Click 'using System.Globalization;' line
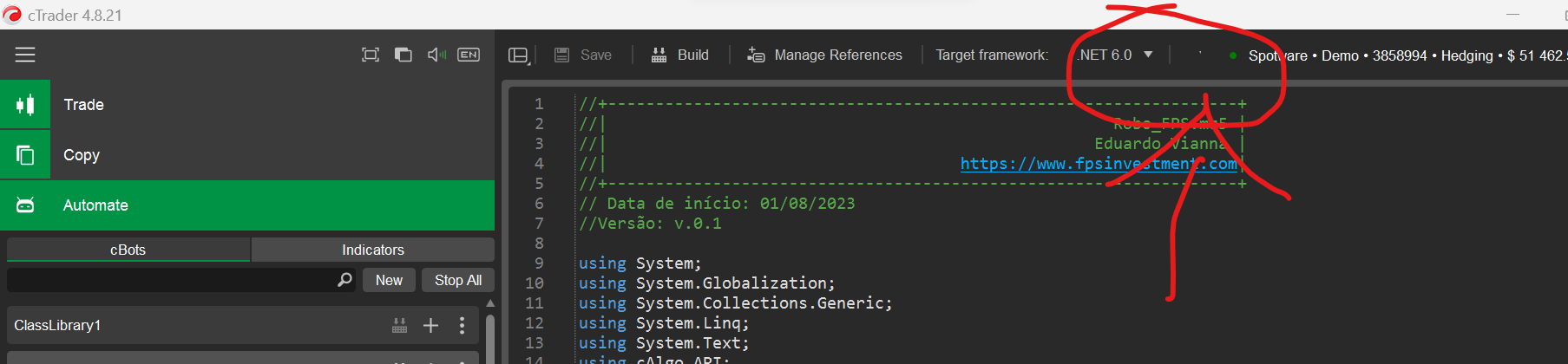Screen dimensions: 1568x364 coord(706,283)
